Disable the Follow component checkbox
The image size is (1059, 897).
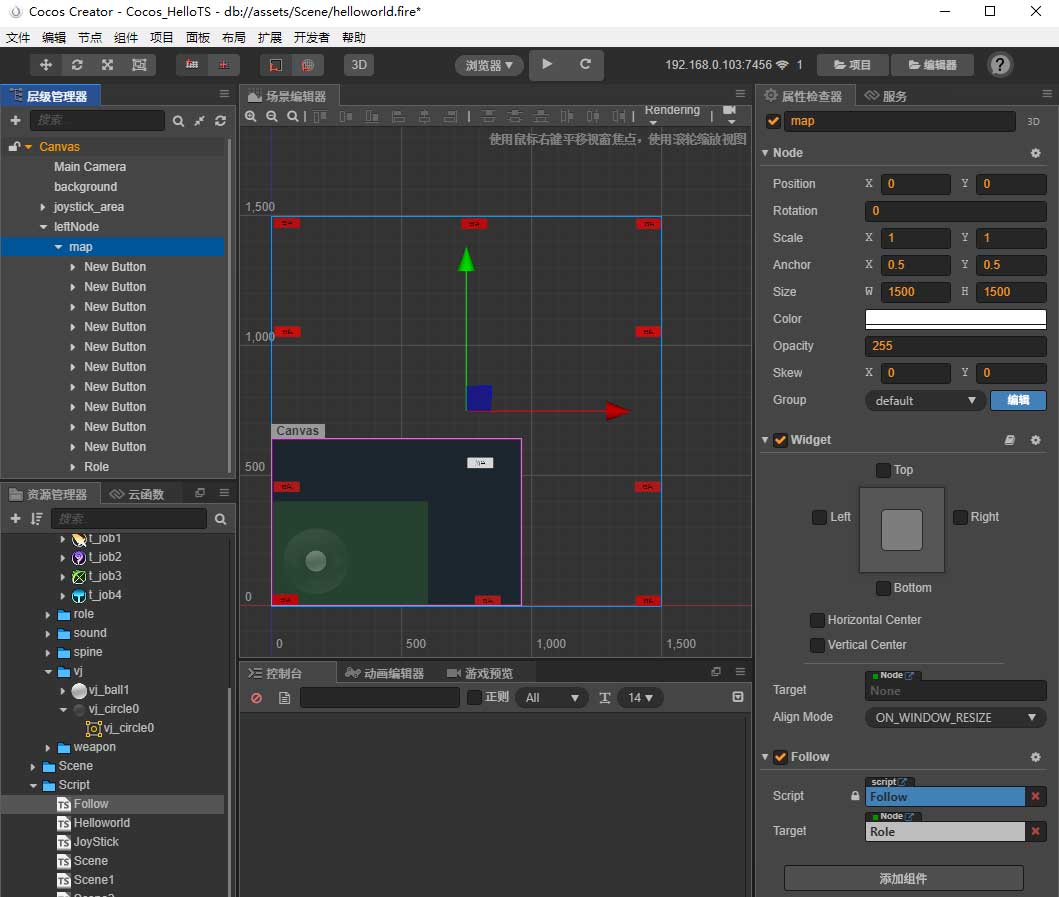(780, 757)
